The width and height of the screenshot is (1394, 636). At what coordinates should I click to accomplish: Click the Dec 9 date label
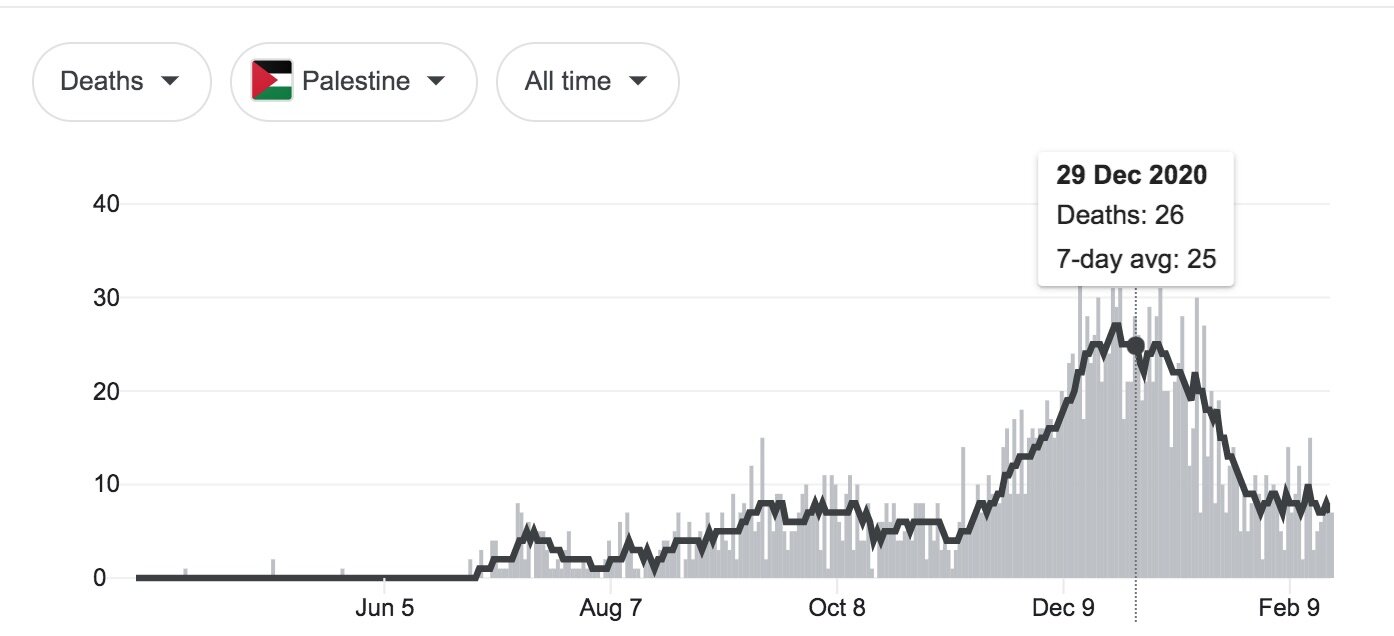(1064, 609)
